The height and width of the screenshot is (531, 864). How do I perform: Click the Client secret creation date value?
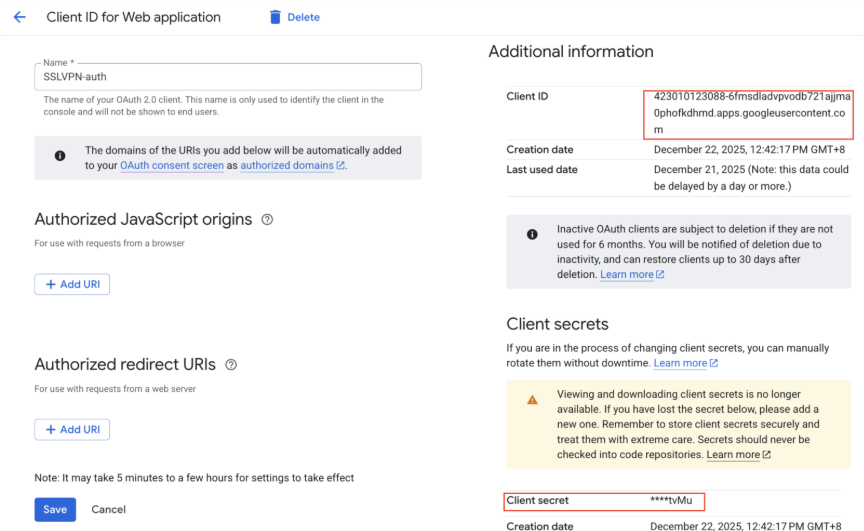click(746, 526)
